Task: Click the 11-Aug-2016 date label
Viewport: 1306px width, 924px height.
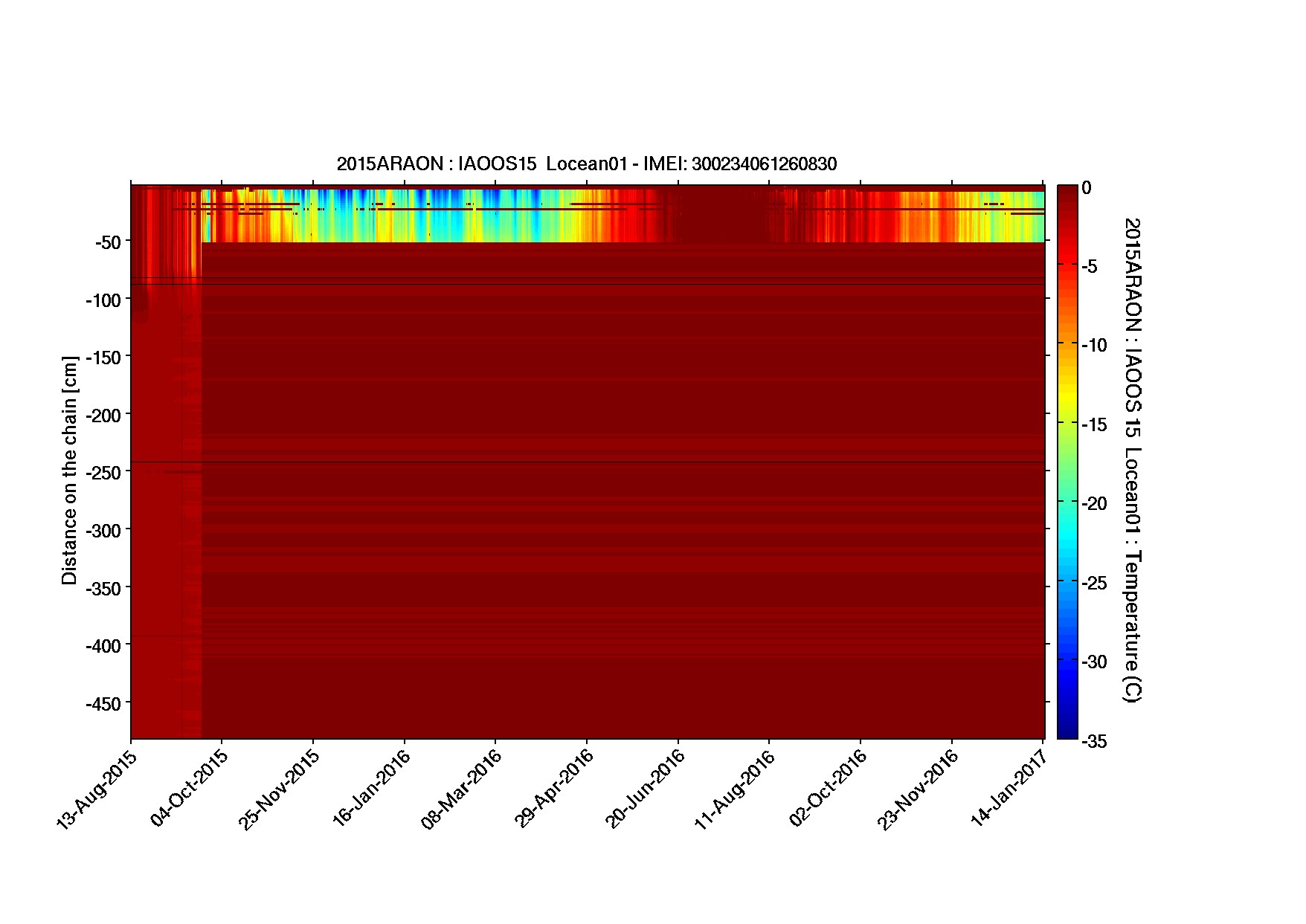Action: pos(736,789)
